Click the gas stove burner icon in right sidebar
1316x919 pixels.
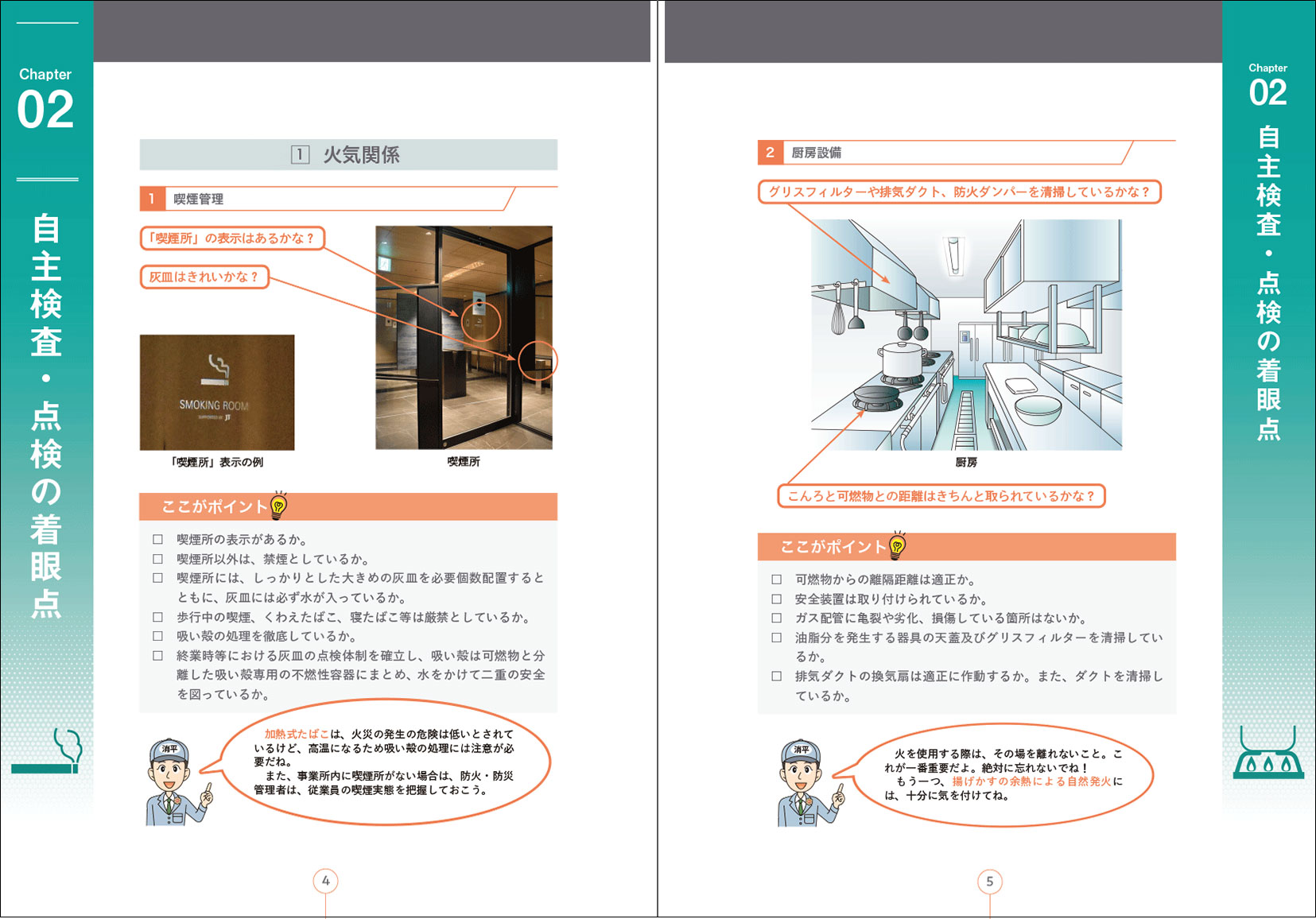(1268, 753)
